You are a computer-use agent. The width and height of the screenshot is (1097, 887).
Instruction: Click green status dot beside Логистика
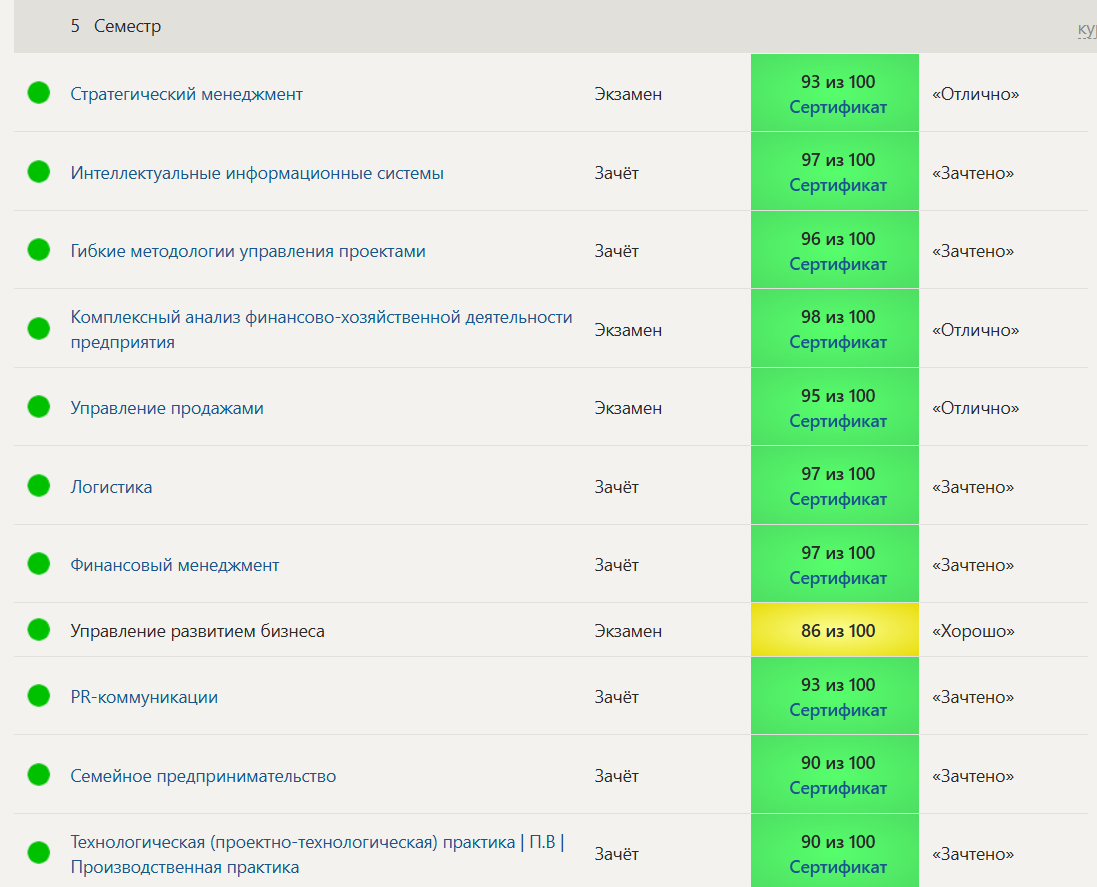pyautogui.click(x=38, y=486)
